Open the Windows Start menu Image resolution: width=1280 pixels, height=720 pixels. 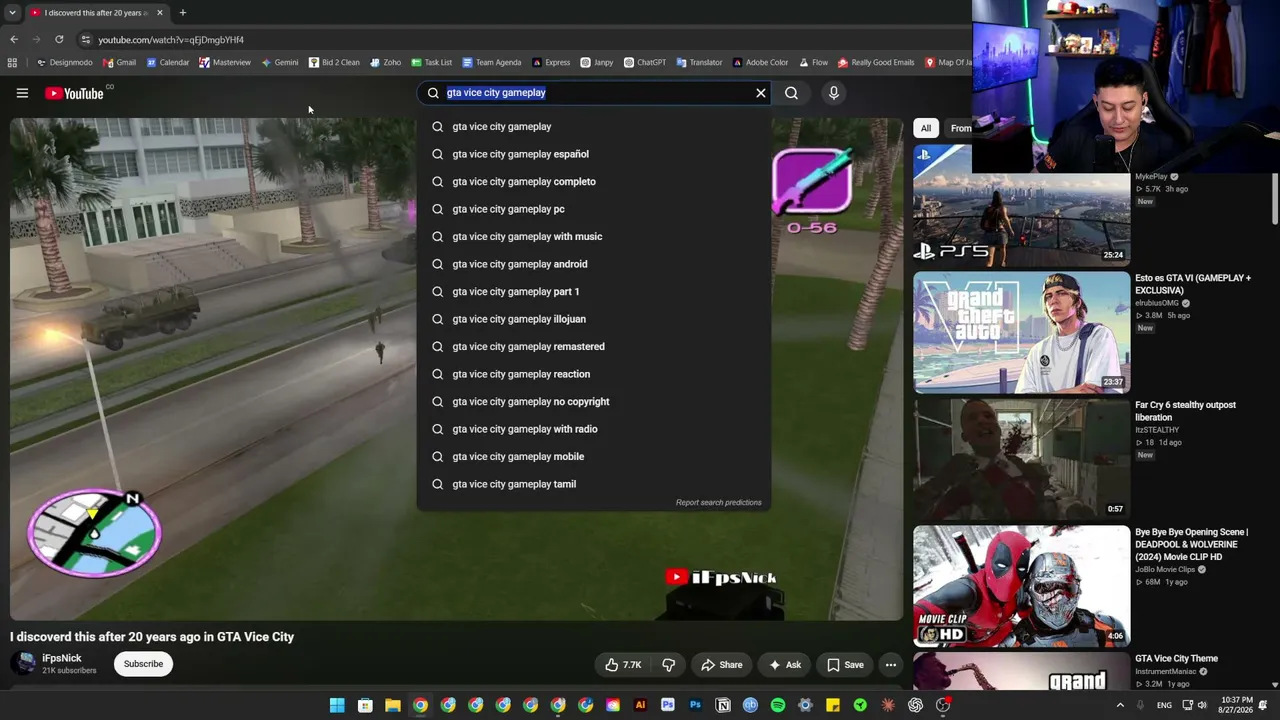pos(337,705)
